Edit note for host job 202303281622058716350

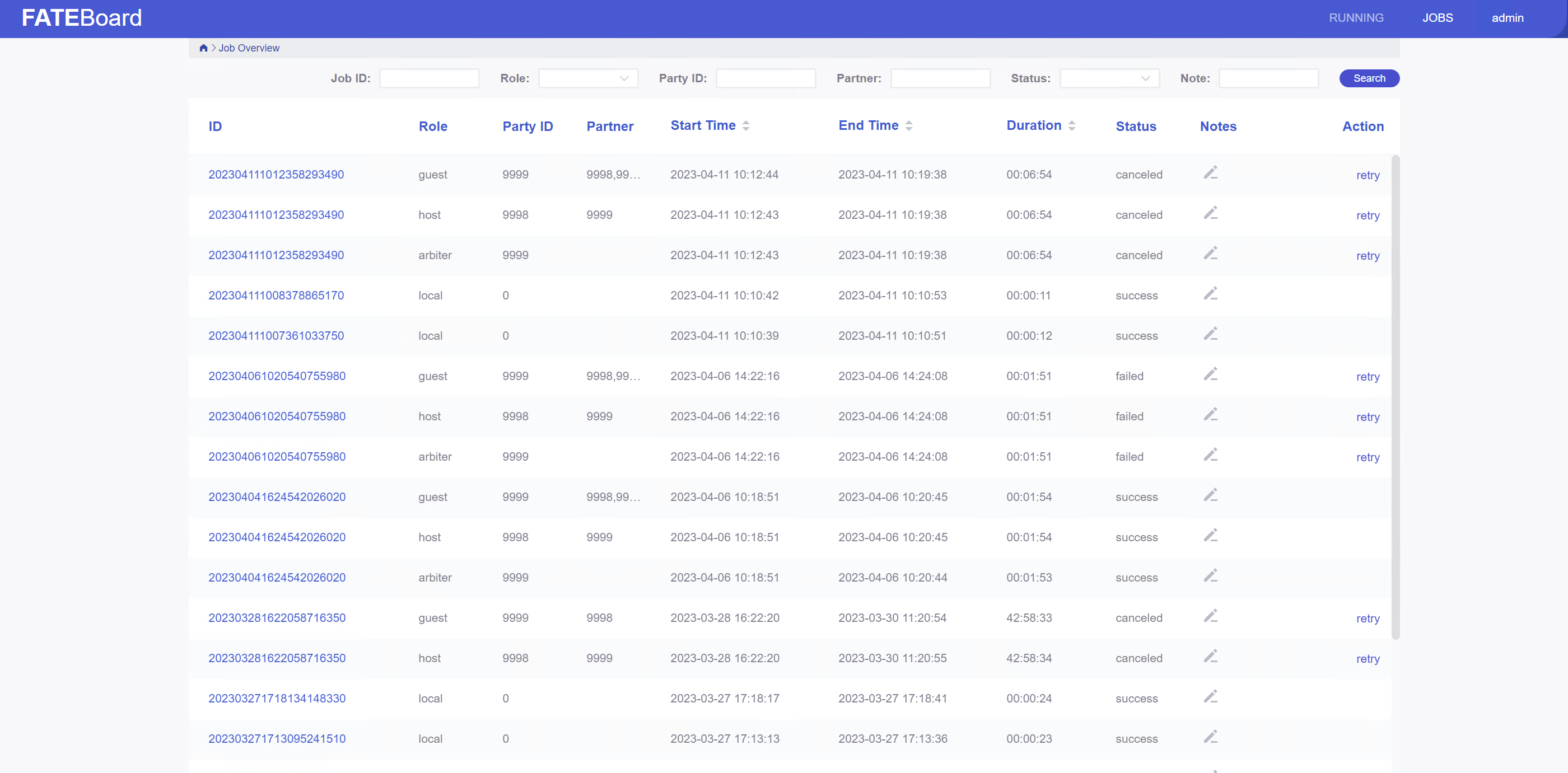pos(1211,657)
